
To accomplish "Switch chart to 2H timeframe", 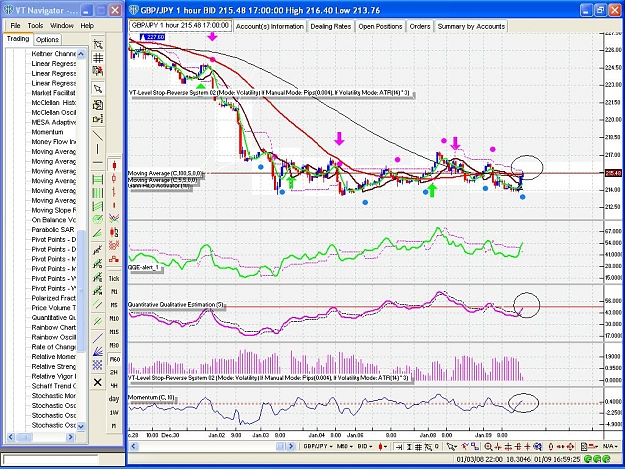I will coord(114,372).
